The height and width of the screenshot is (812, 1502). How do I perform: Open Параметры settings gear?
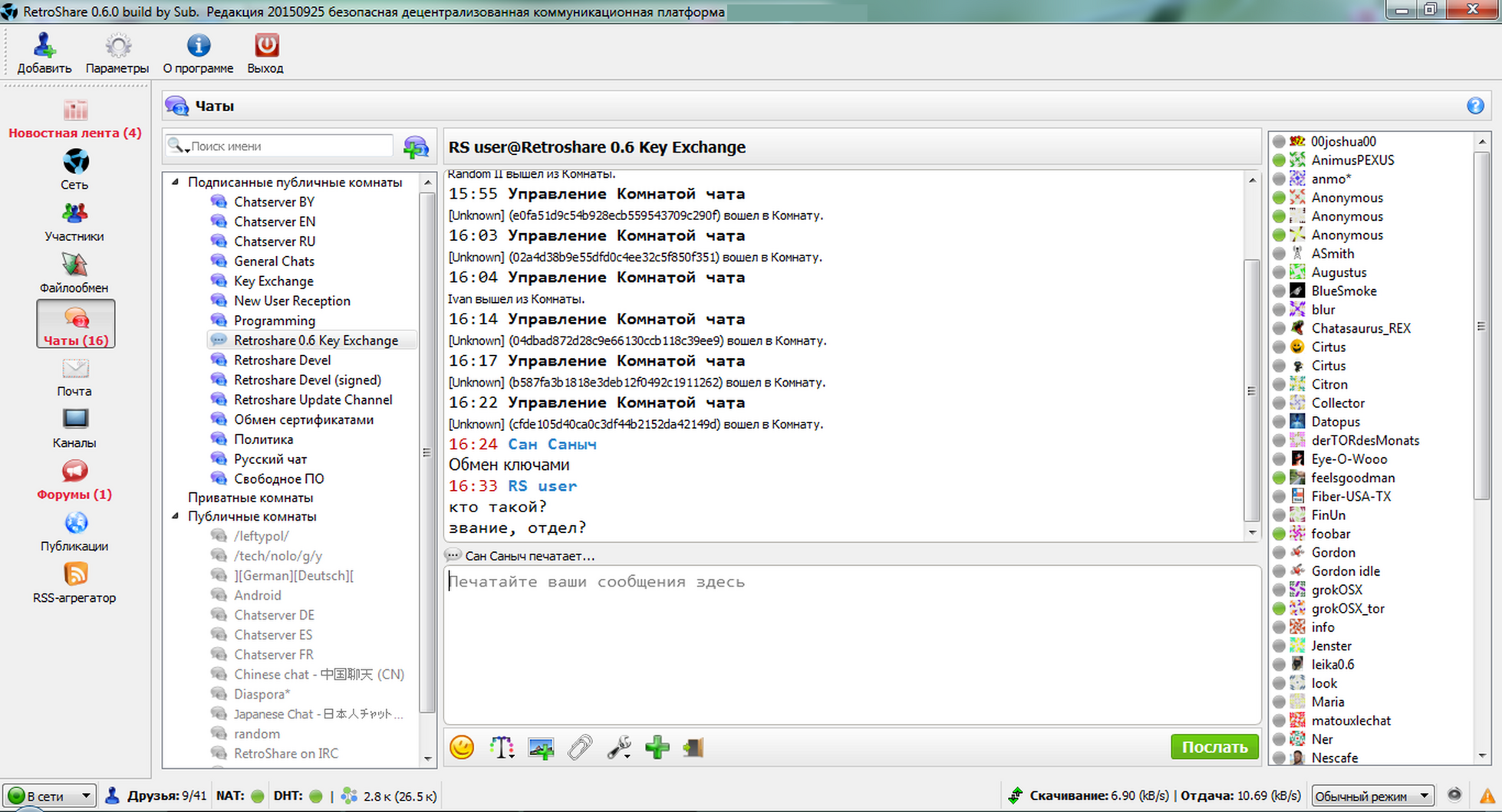click(x=117, y=46)
